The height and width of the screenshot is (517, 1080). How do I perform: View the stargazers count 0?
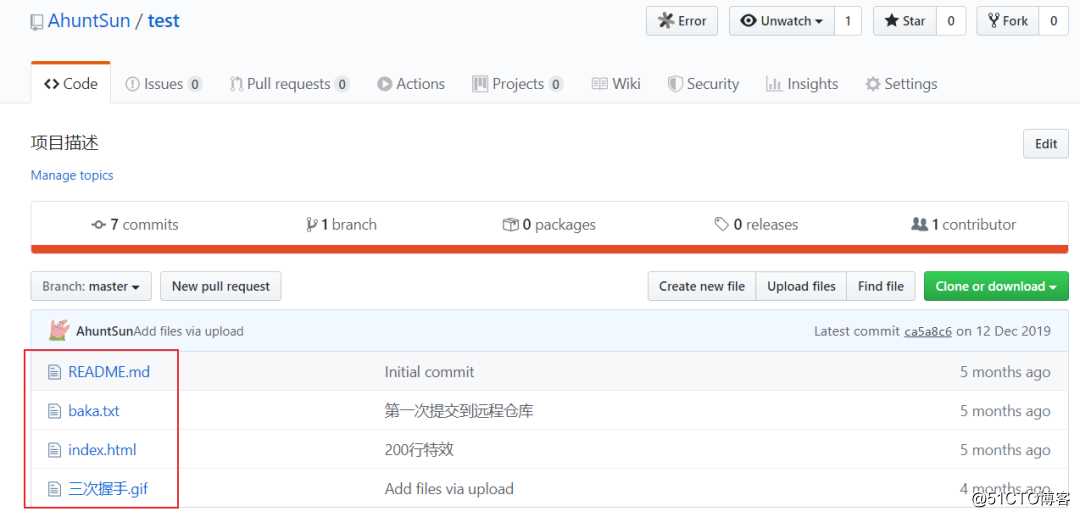tap(951, 21)
